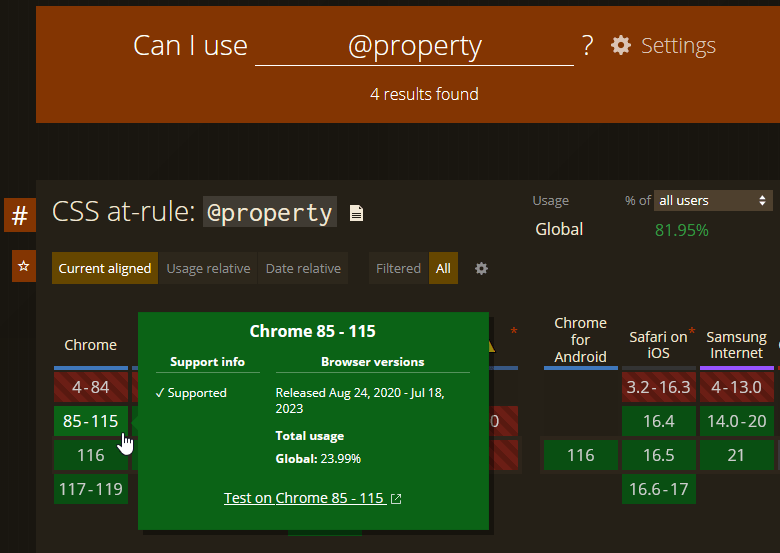Click the Settings gear icon in header
This screenshot has width=780, height=553.
[x=621, y=46]
